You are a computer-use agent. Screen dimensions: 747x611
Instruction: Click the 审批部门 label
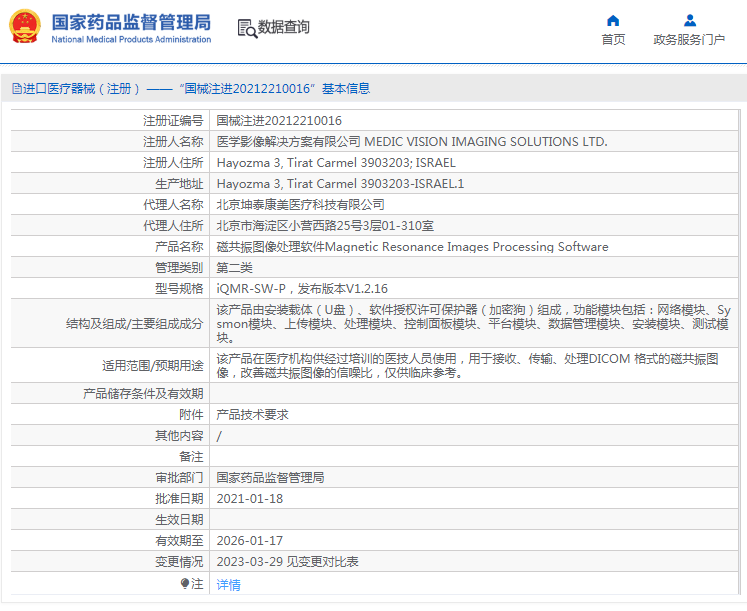[x=179, y=478]
